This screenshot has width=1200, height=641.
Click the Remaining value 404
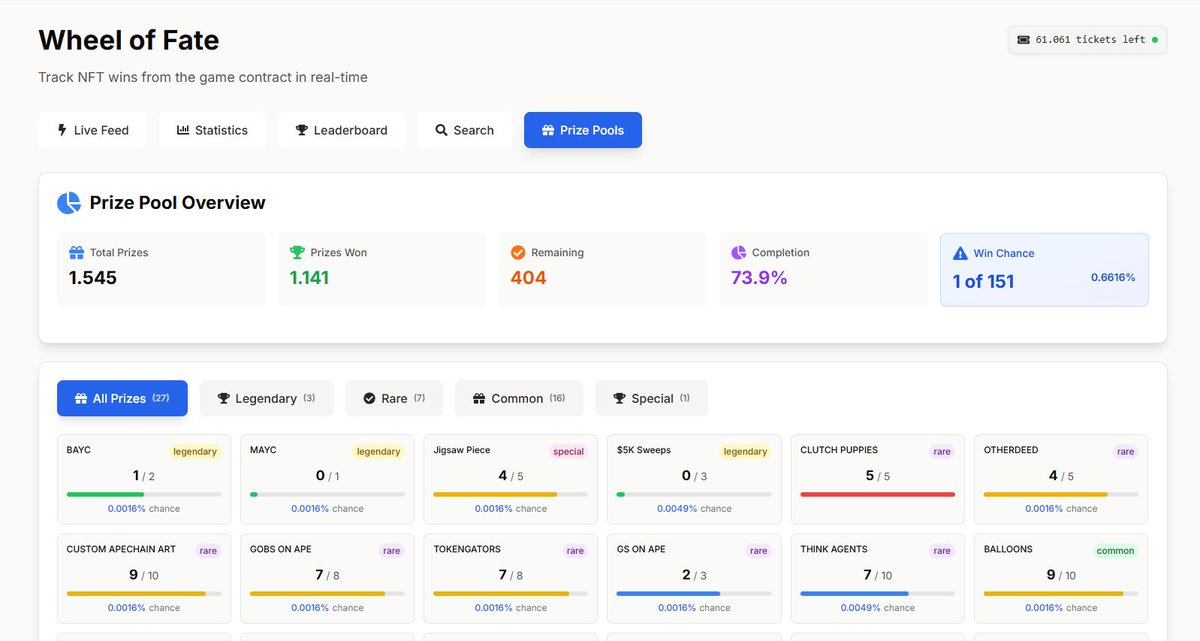[x=528, y=278]
